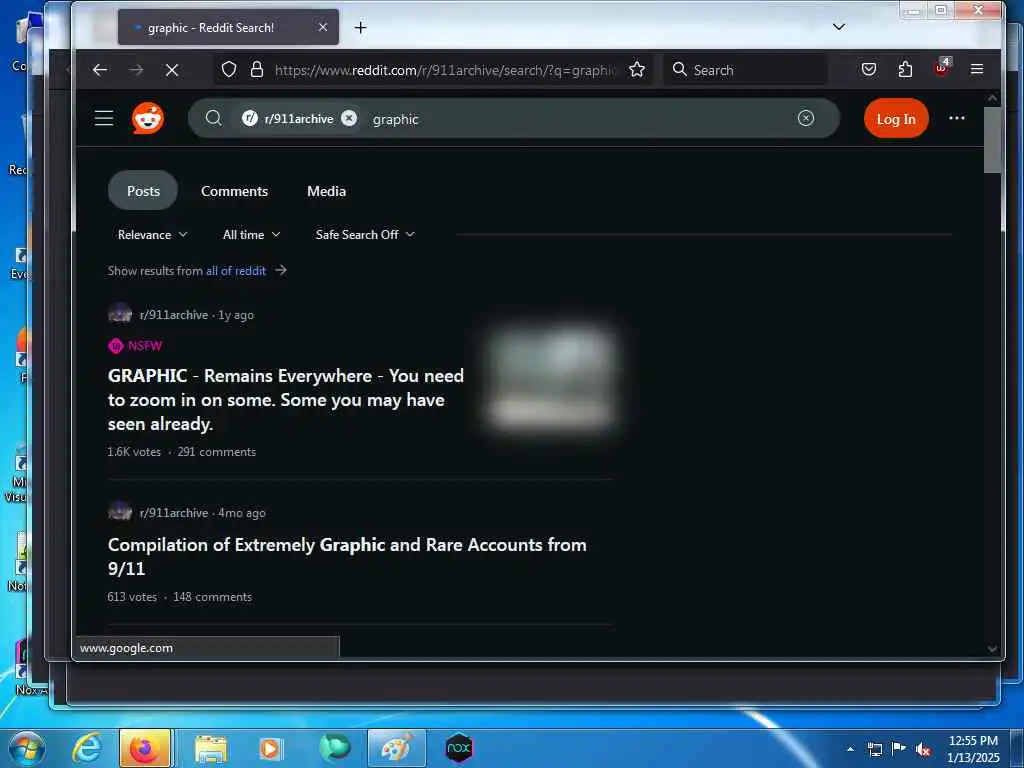This screenshot has width=1024, height=768.
Task: Click r/911archive link on 1y ago post
Action: point(174,315)
